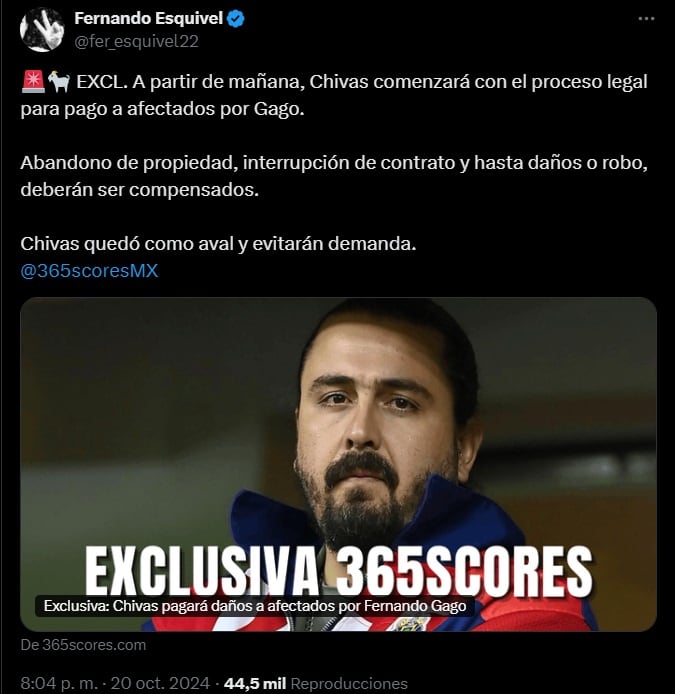Click the 'Abandono de propiedad' paragraph
The image size is (675, 694).
pos(334,176)
